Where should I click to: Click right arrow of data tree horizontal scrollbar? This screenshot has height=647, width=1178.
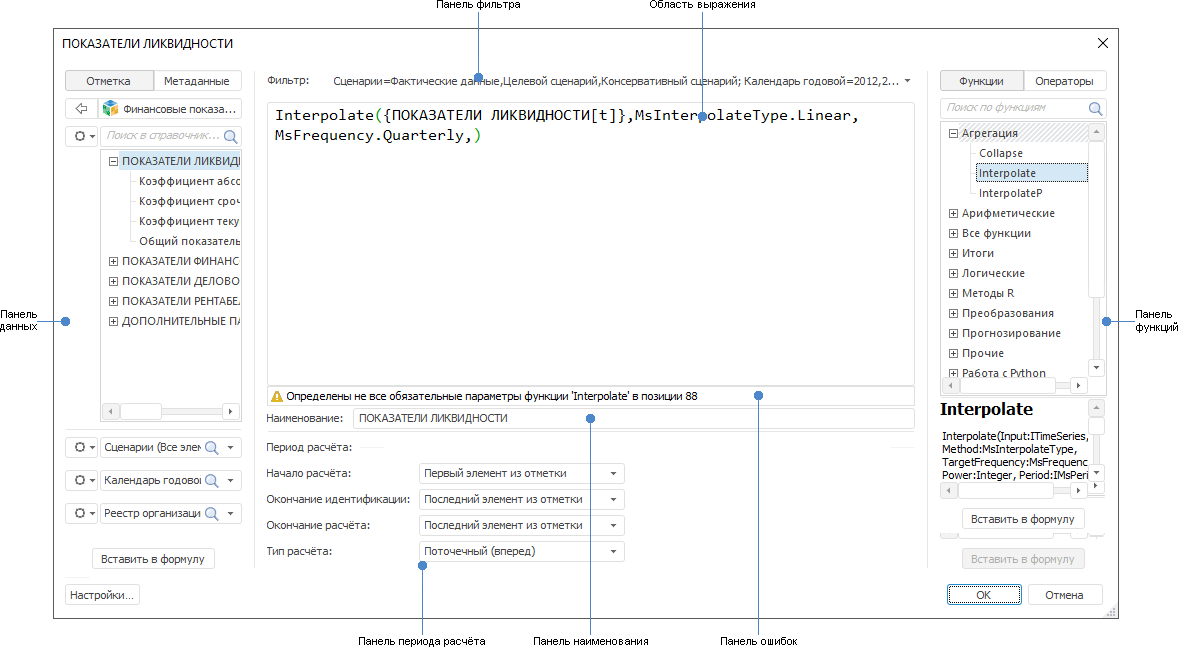[231, 411]
